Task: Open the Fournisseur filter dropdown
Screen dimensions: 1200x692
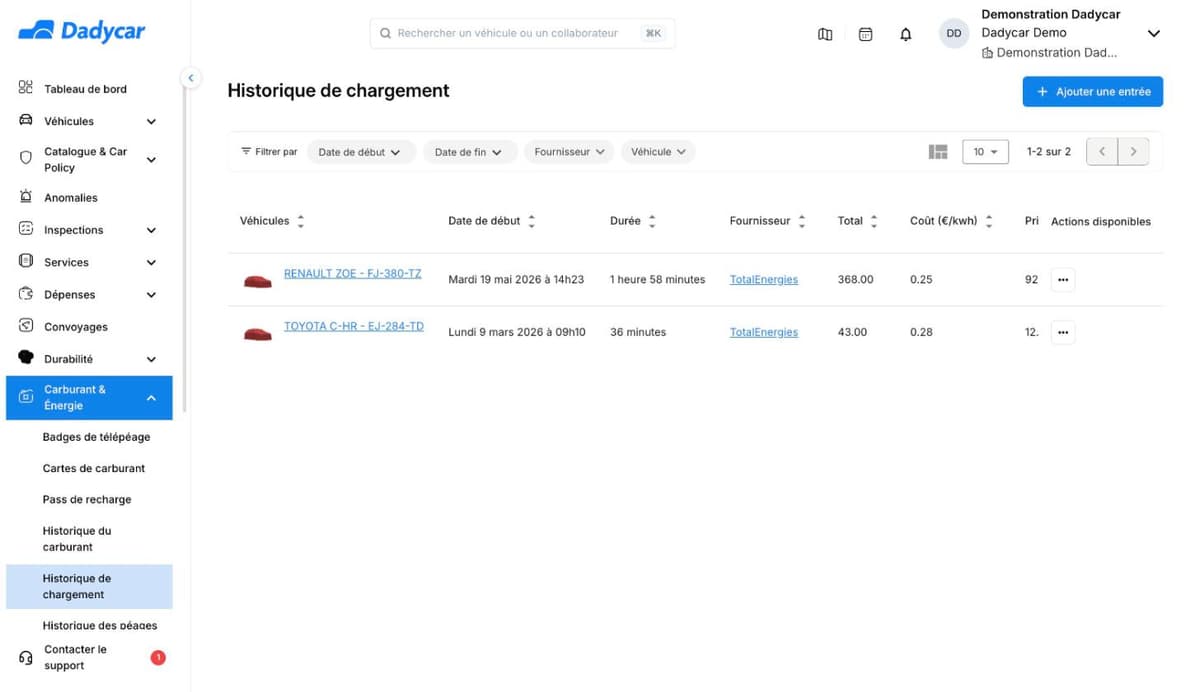Action: (x=569, y=152)
